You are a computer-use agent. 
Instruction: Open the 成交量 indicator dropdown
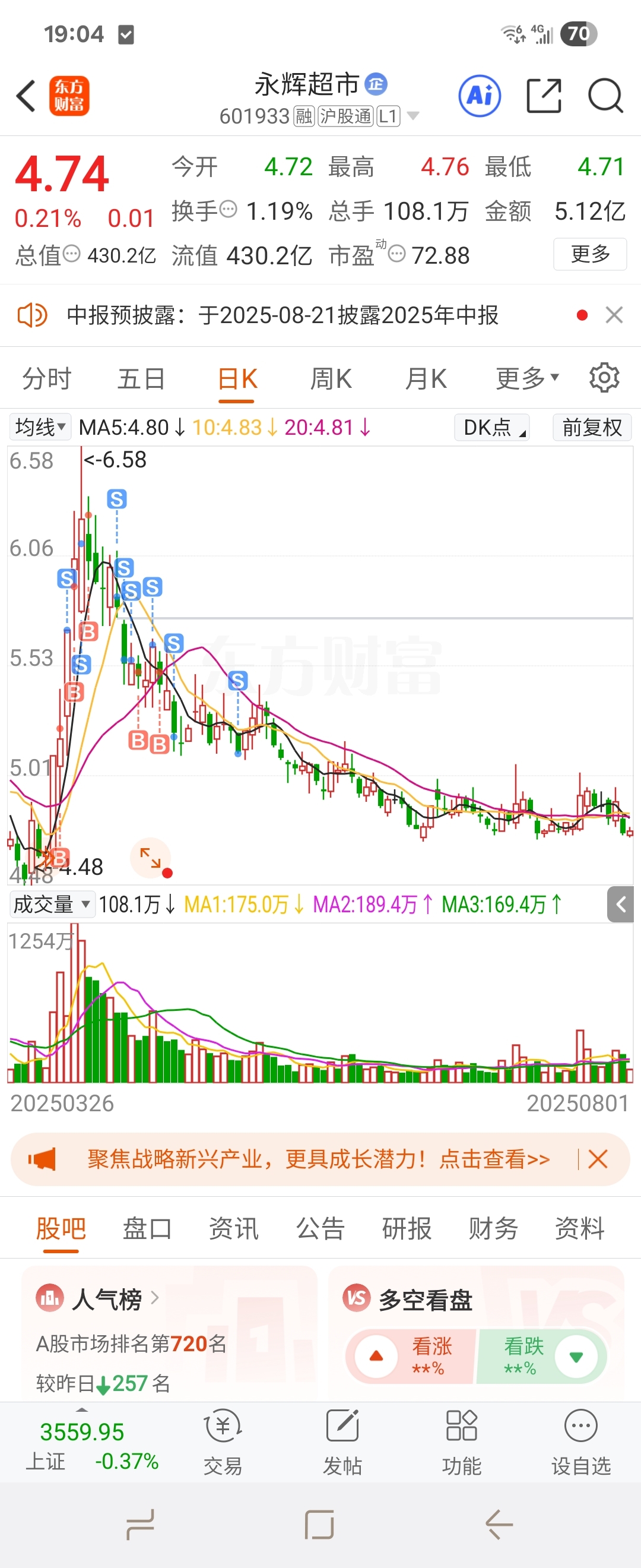coord(52,904)
